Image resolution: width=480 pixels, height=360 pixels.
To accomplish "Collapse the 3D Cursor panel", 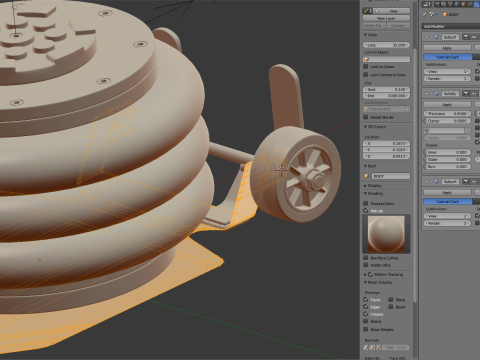I will pos(365,127).
